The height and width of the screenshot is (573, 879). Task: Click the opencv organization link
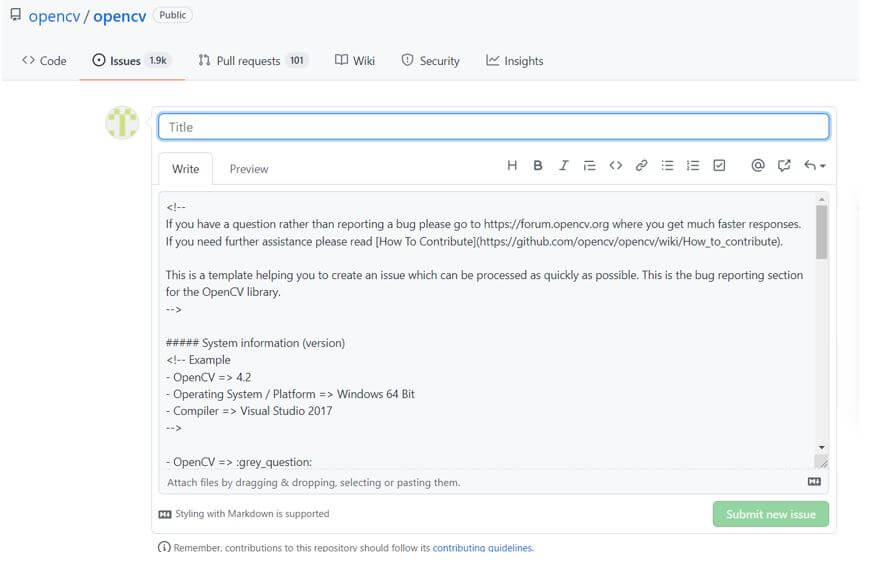pos(54,16)
